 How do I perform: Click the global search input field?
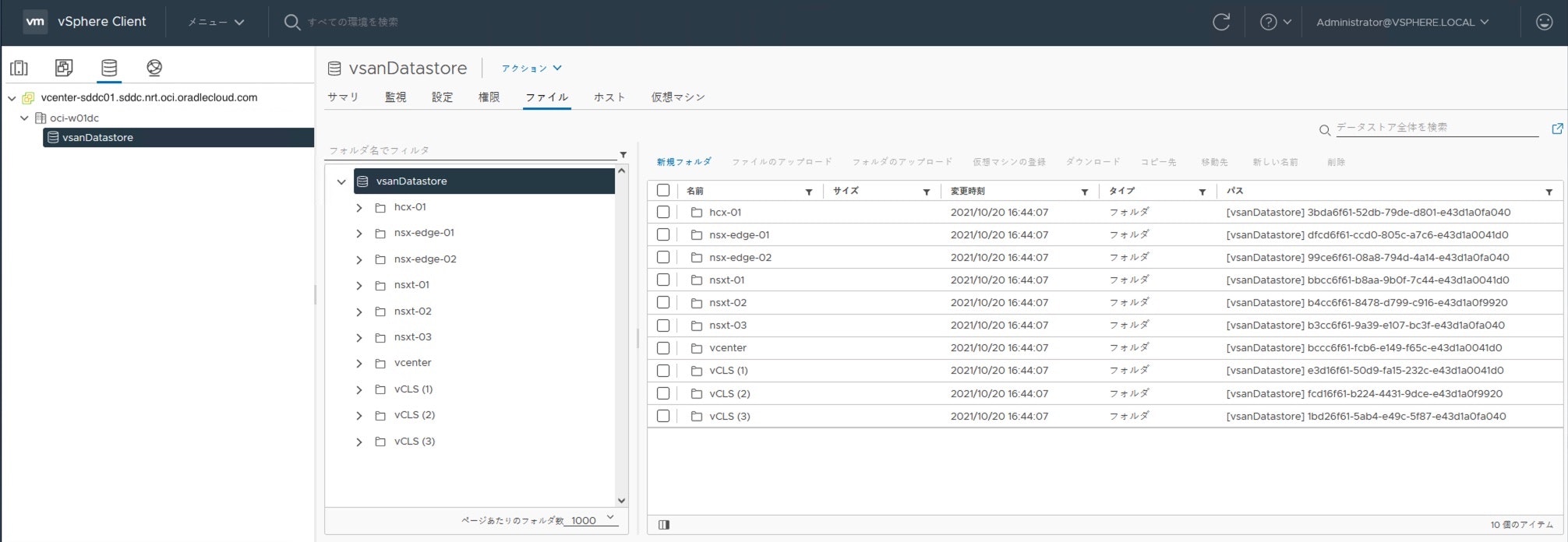[x=352, y=22]
